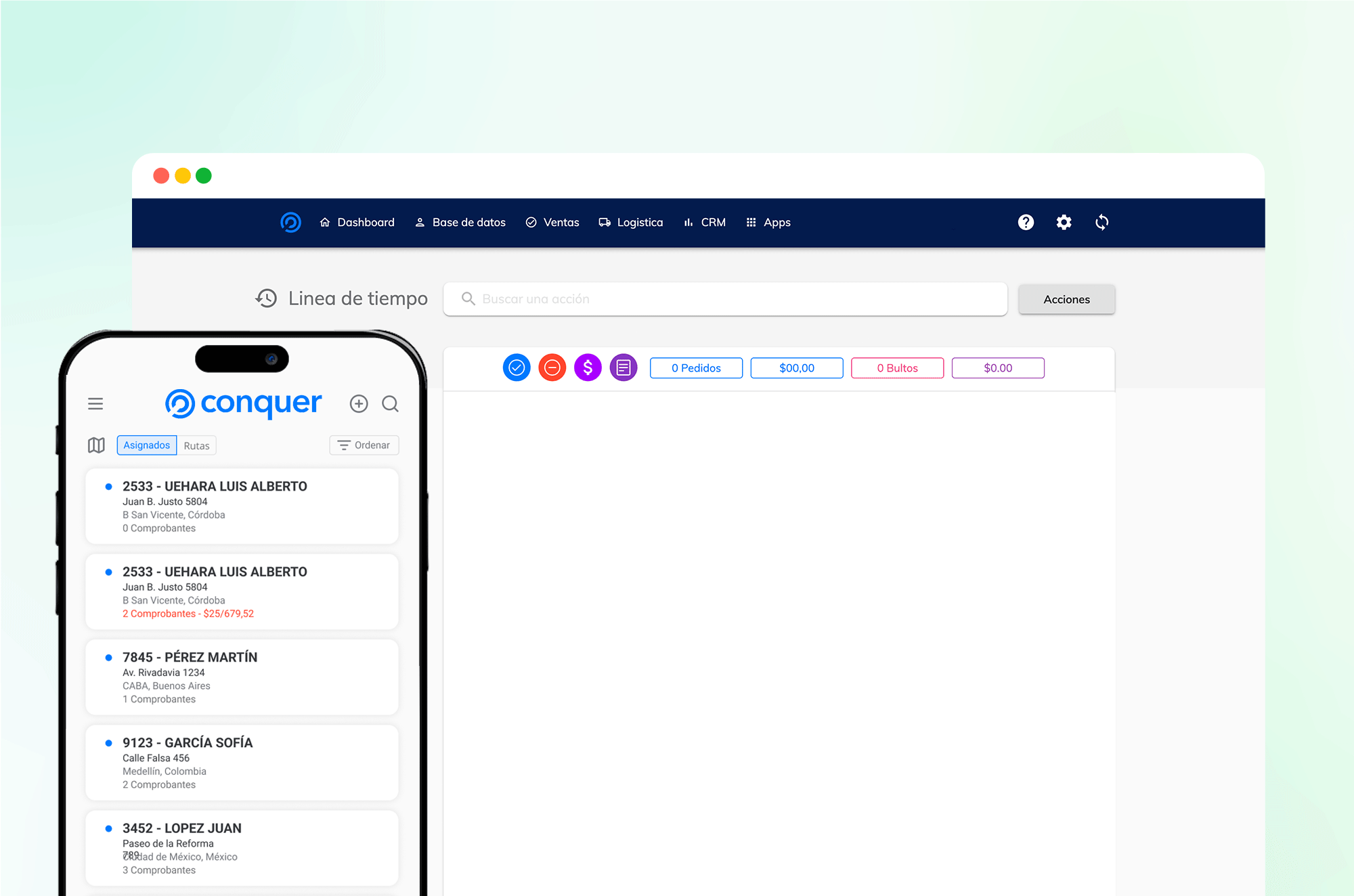The height and width of the screenshot is (896, 1354).
Task: Focus the Buscar una acción search field
Action: tap(725, 298)
